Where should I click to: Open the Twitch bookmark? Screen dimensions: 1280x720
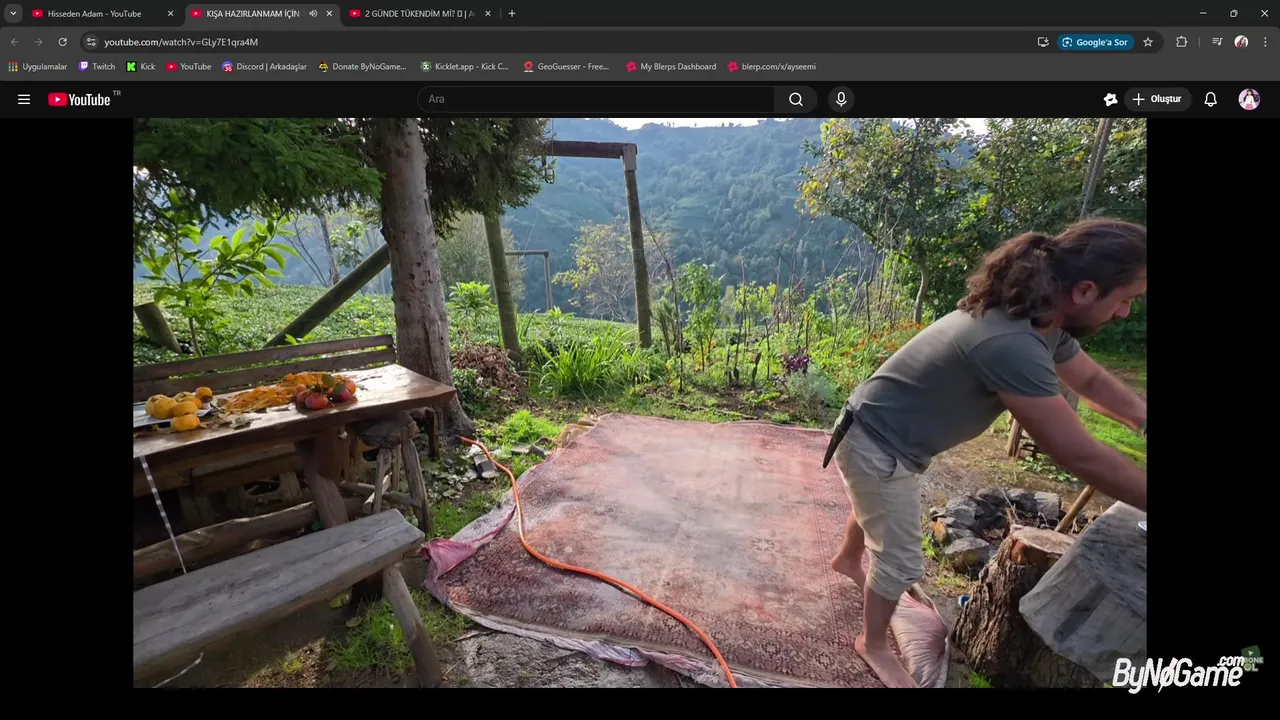(97, 67)
